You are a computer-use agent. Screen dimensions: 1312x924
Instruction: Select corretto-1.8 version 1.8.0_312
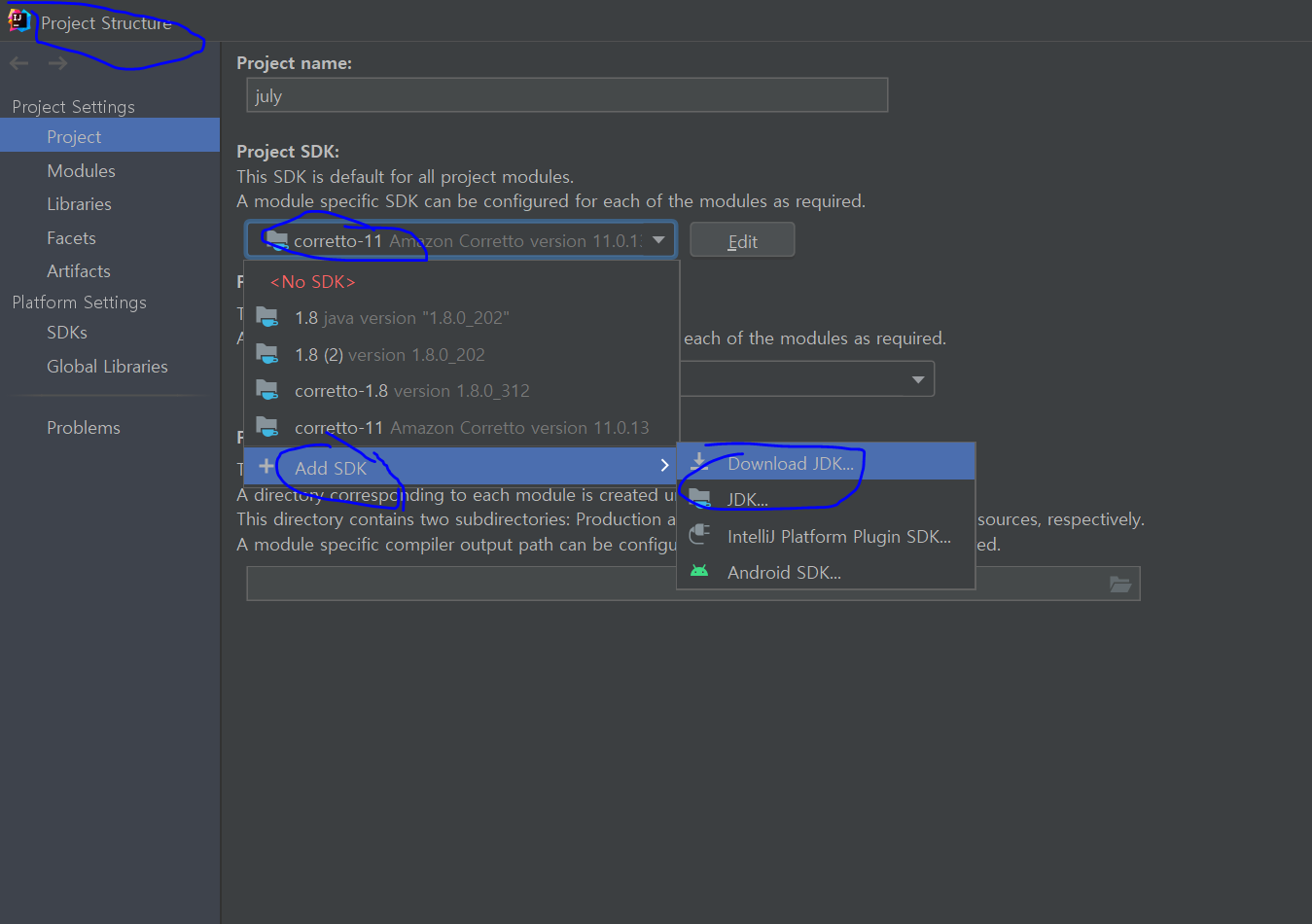pos(461,391)
